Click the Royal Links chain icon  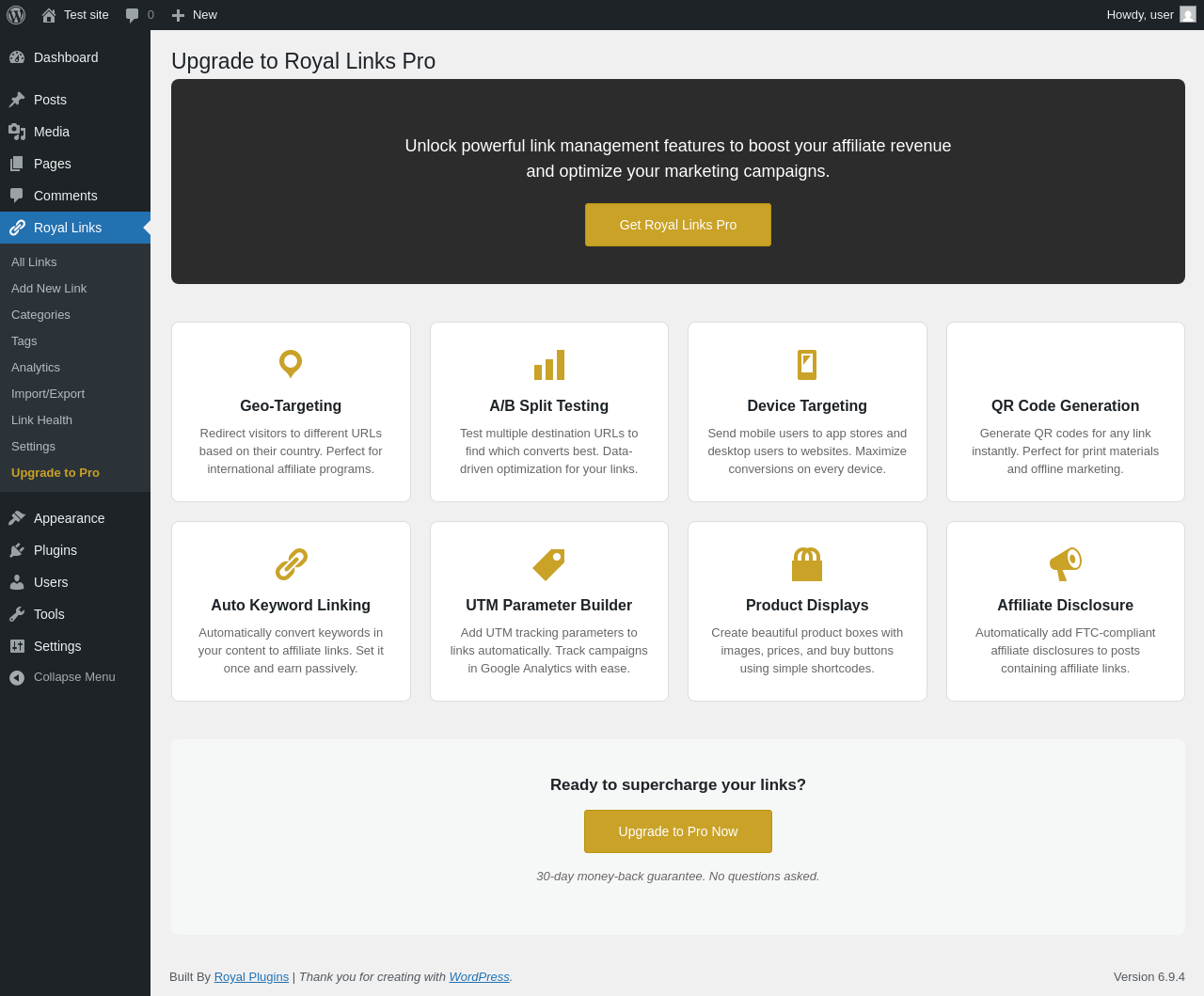coord(17,228)
